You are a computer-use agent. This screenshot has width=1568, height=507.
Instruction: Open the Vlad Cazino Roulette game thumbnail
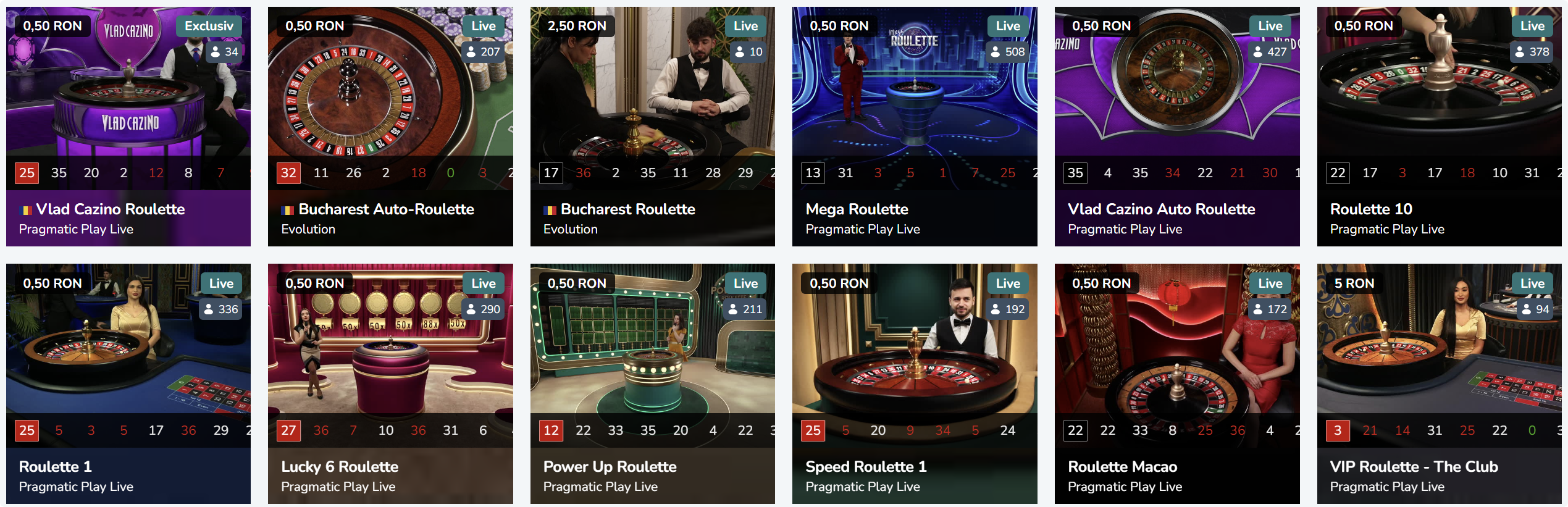click(x=128, y=82)
